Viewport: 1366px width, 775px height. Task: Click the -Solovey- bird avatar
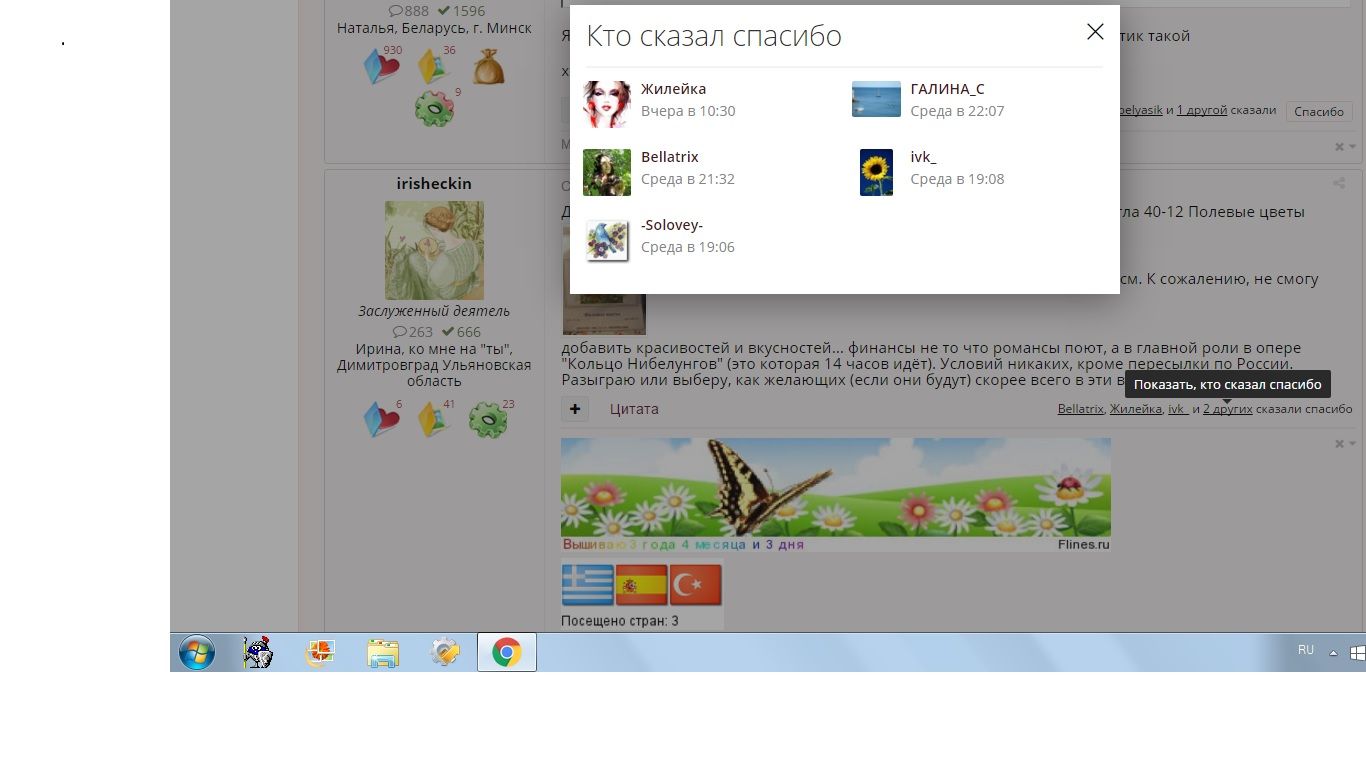click(607, 241)
